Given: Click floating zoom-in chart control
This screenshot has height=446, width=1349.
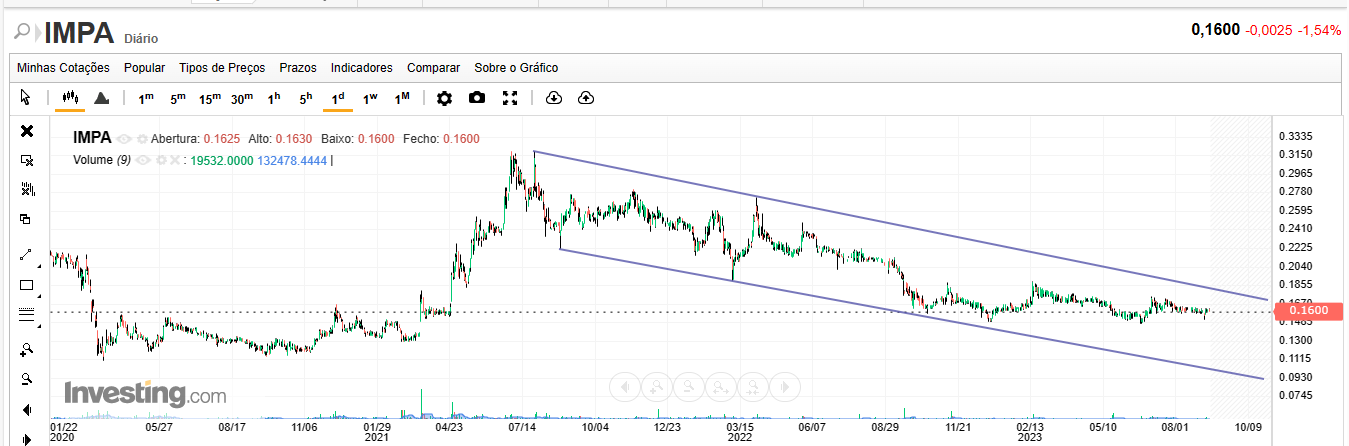Looking at the screenshot, I should coord(657,385).
